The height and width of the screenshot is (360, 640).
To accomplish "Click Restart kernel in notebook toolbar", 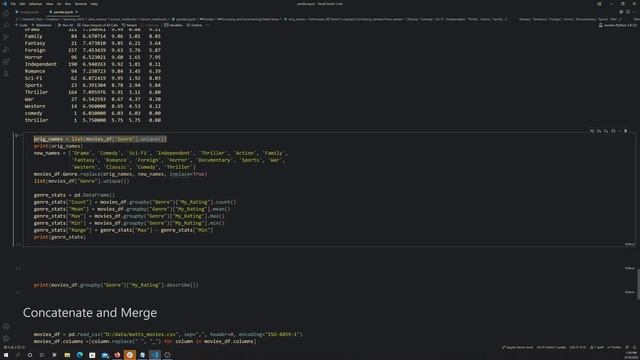I will tap(129, 25).
